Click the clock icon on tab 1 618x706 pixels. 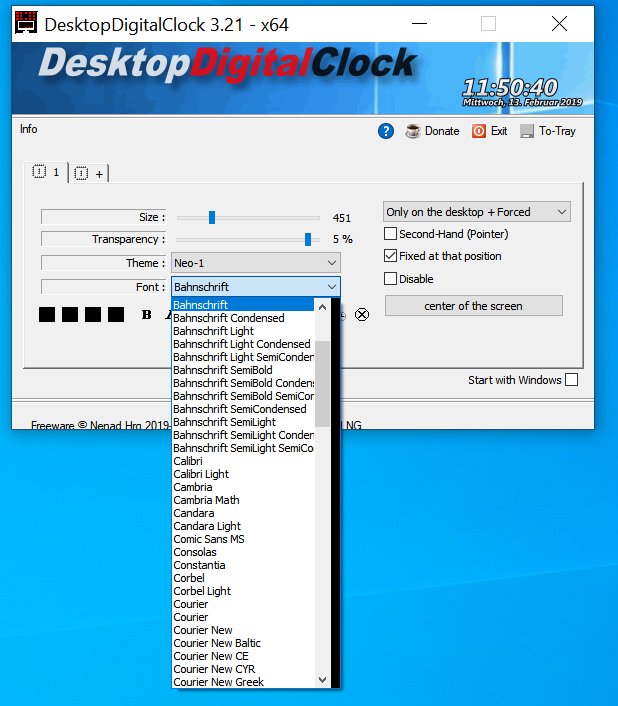[x=39, y=172]
